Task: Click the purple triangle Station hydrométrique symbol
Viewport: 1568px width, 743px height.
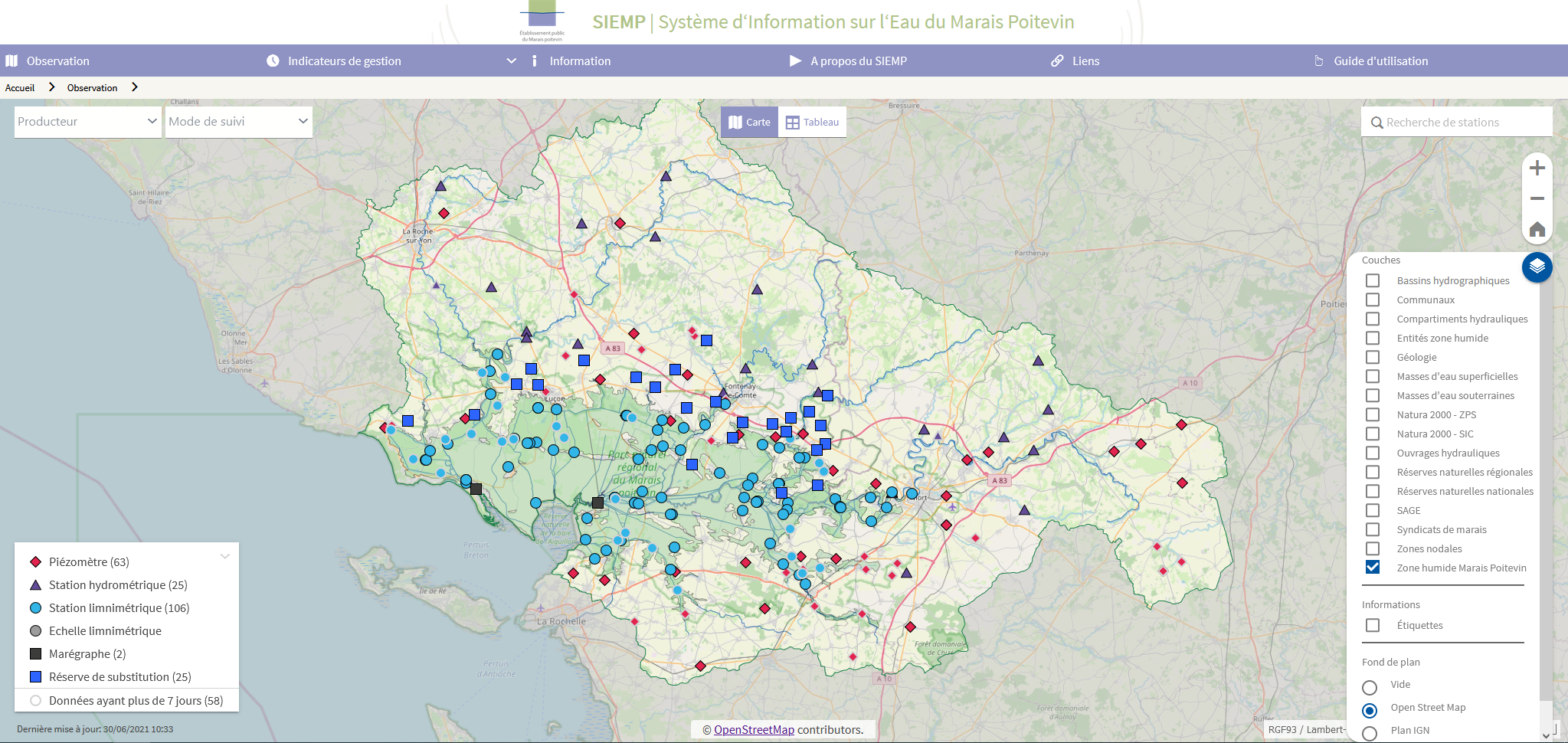Action: coord(35,584)
